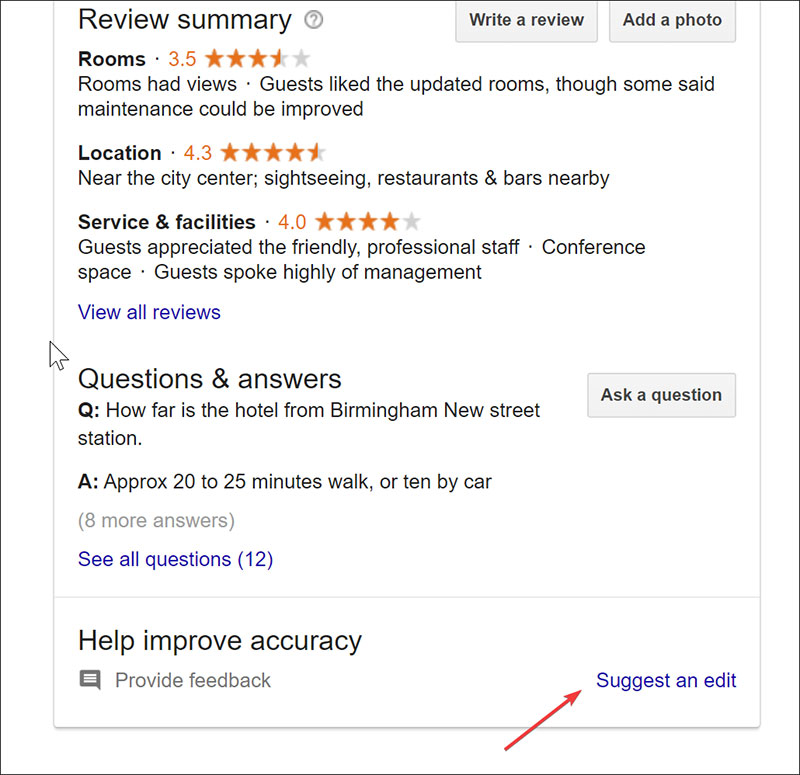Screen dimensions: 800x775
Task: Click the Add a photo button
Action: pos(672,19)
